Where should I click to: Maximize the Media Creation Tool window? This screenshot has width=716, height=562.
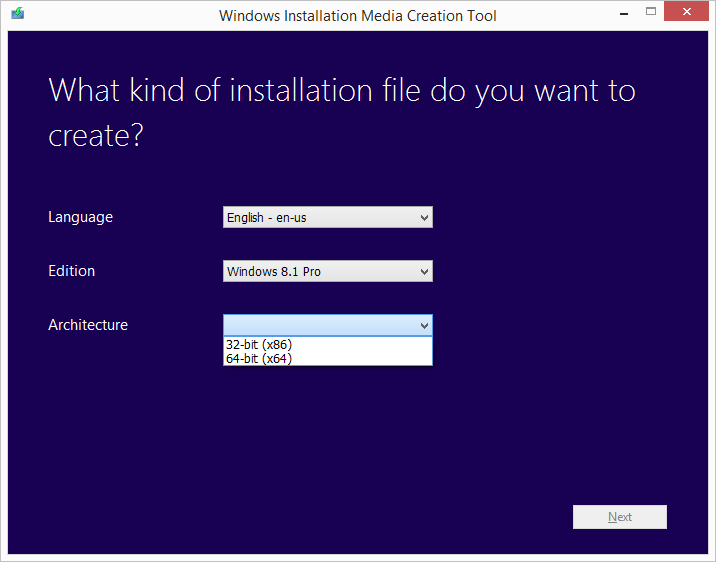651,12
